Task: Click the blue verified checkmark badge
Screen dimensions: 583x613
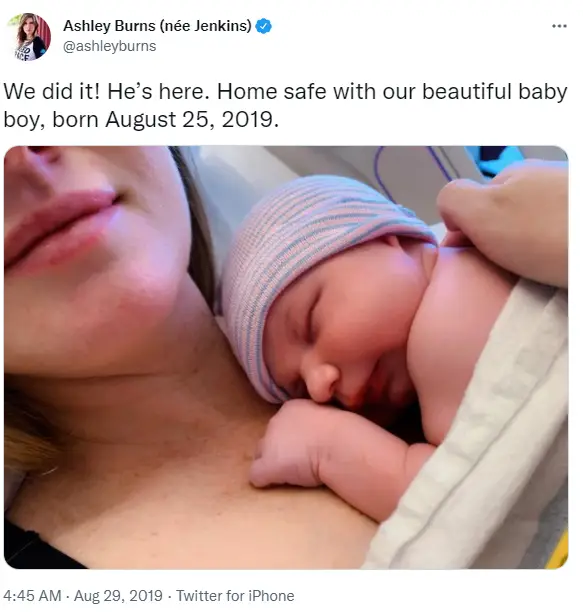Action: tap(264, 26)
